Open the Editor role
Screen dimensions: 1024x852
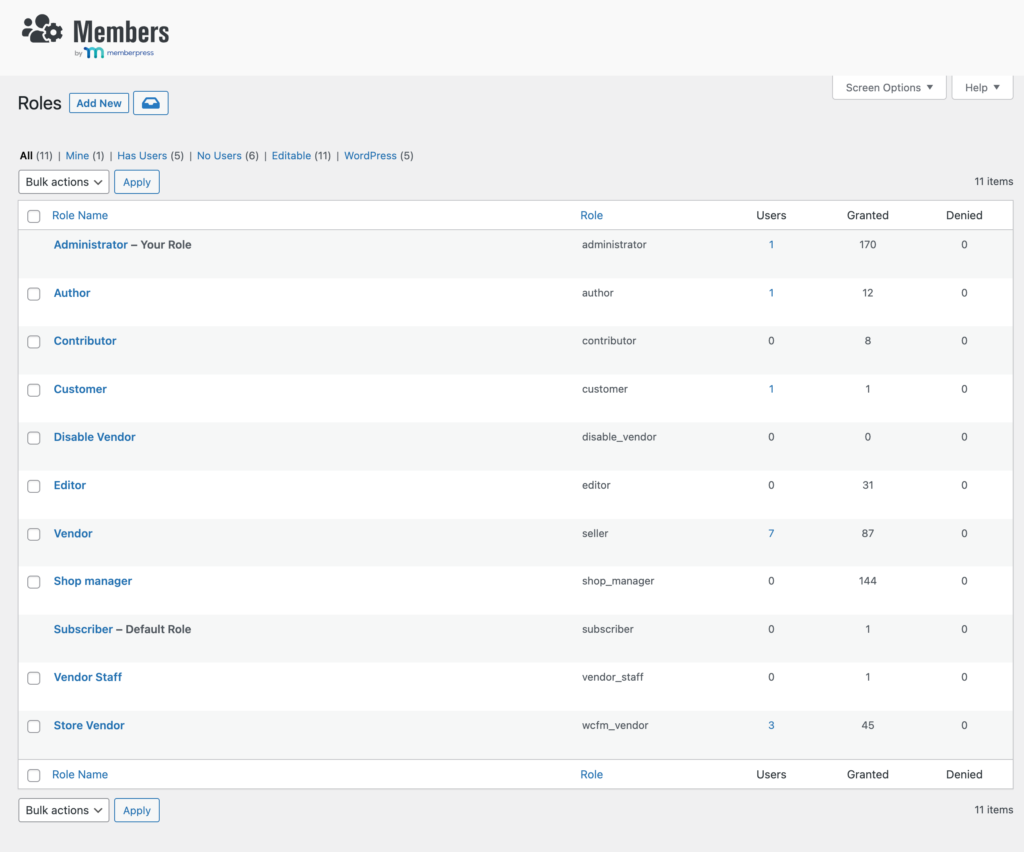tap(70, 486)
